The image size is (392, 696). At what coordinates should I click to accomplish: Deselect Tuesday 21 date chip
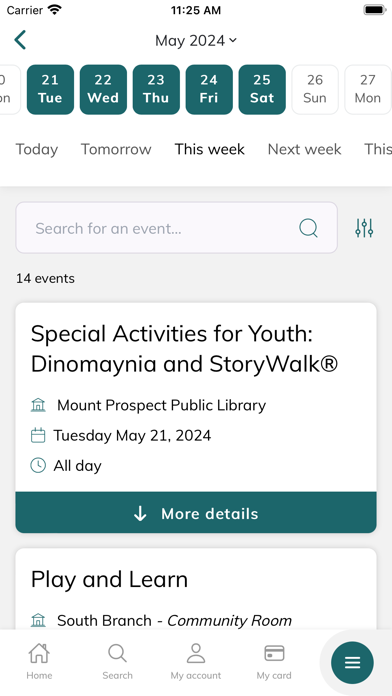[50, 89]
